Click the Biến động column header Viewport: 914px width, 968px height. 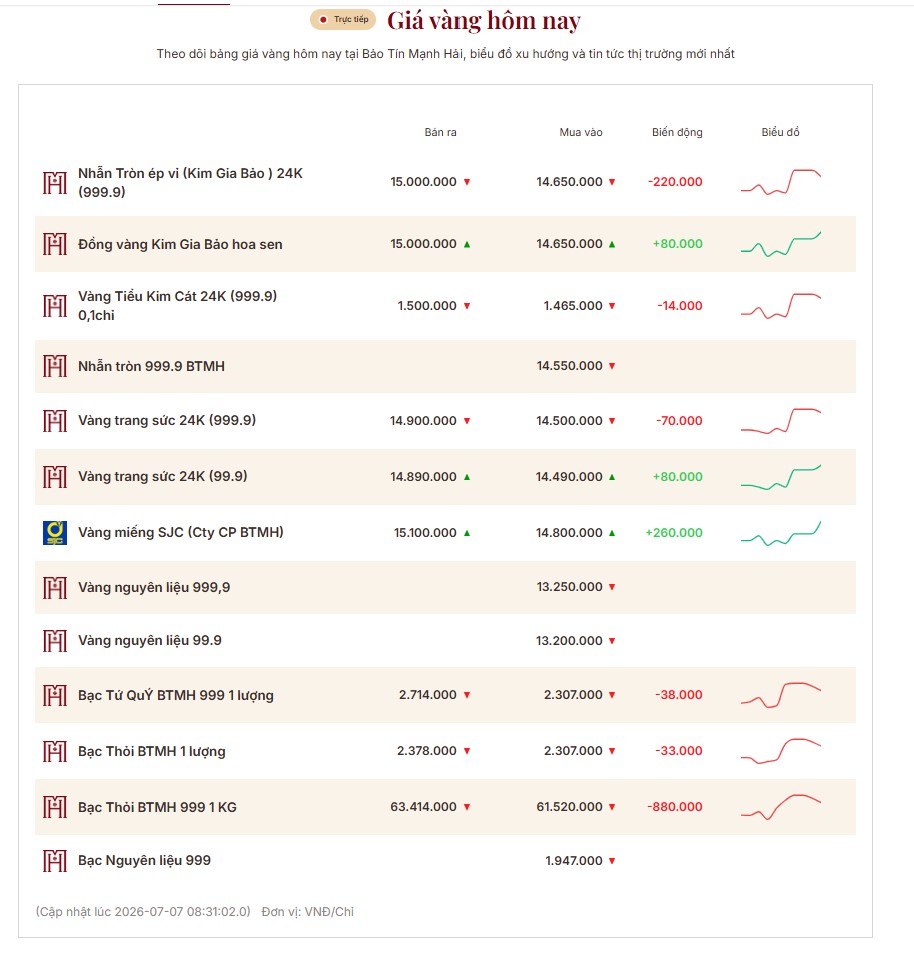(x=677, y=132)
